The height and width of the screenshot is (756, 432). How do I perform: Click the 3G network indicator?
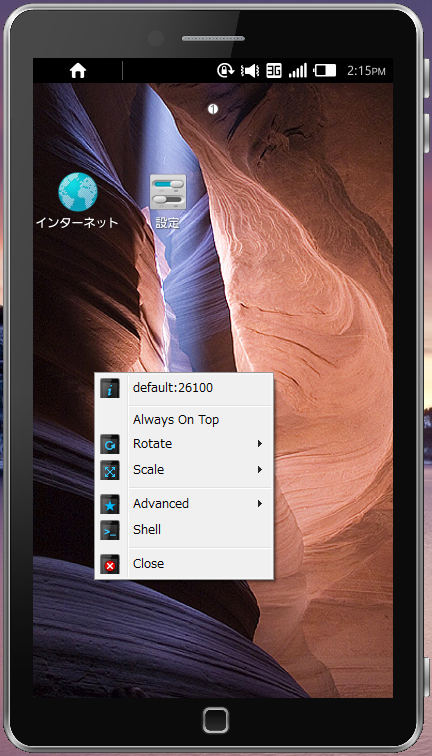pos(274,71)
